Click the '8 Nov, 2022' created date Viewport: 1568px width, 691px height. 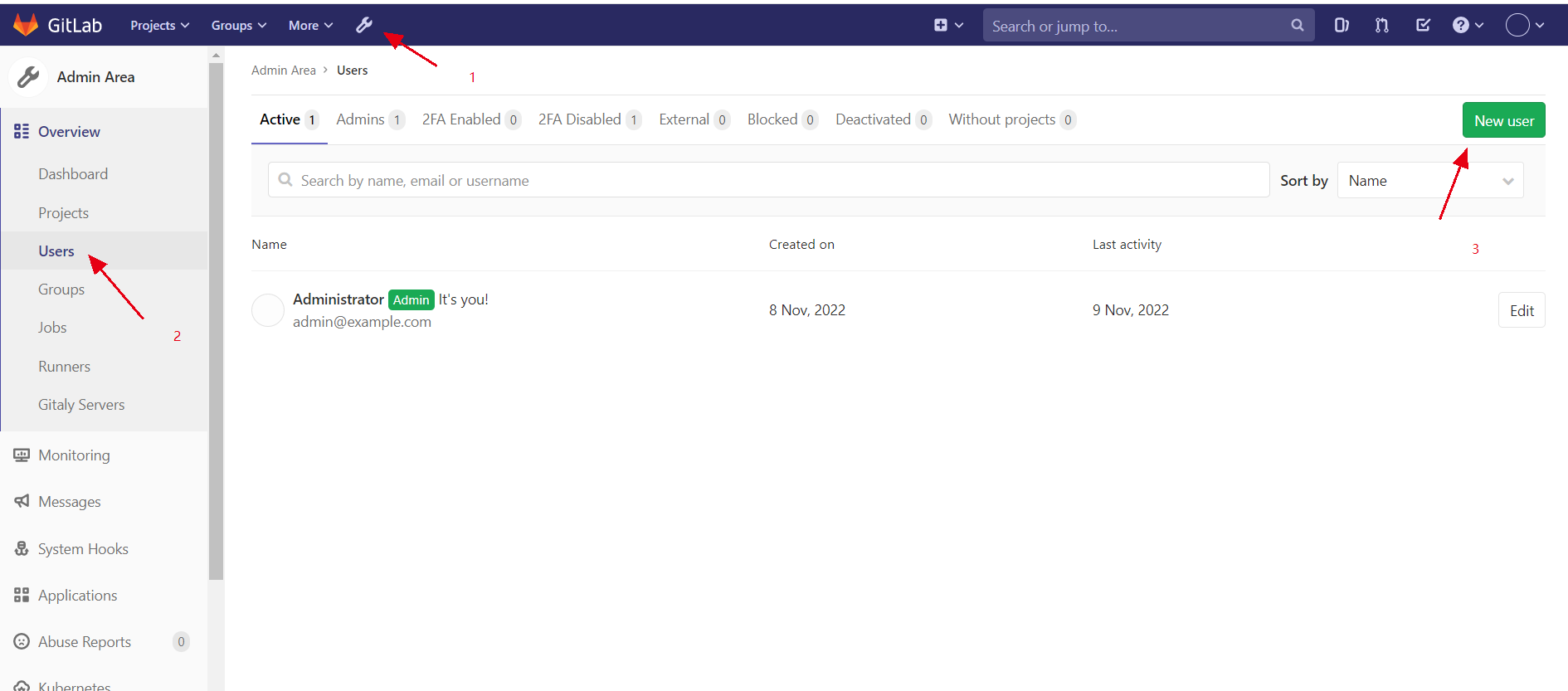[x=807, y=310]
